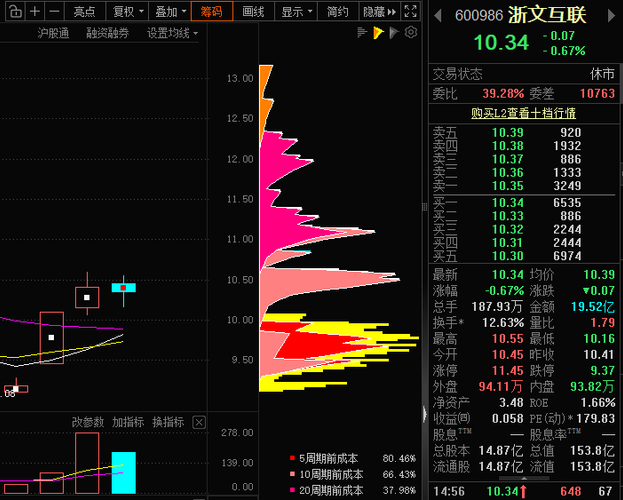This screenshot has width=623, height=500.
Task: Click 换手 value 12.63%
Action: [504, 323]
